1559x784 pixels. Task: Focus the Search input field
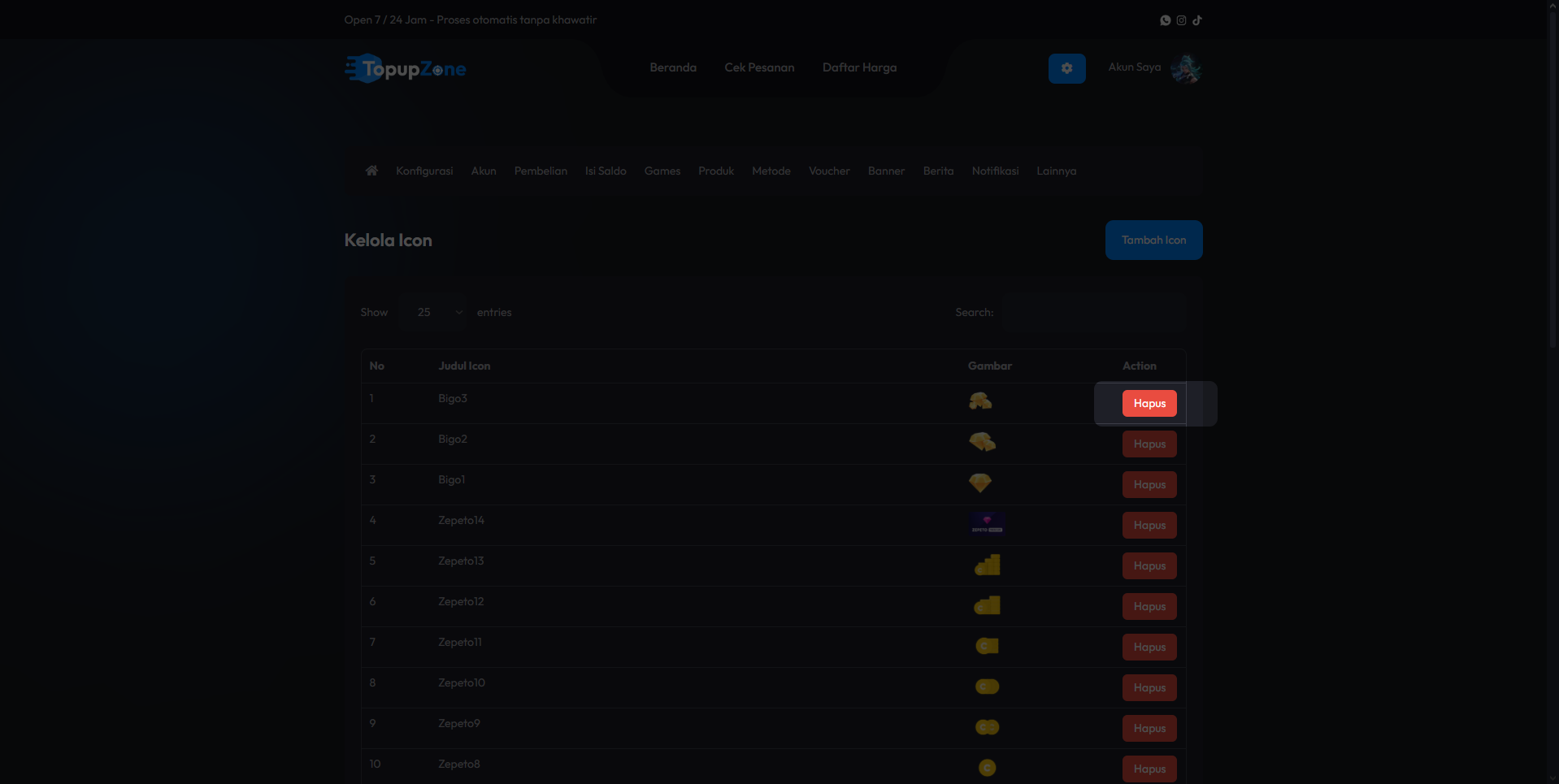coord(1094,312)
